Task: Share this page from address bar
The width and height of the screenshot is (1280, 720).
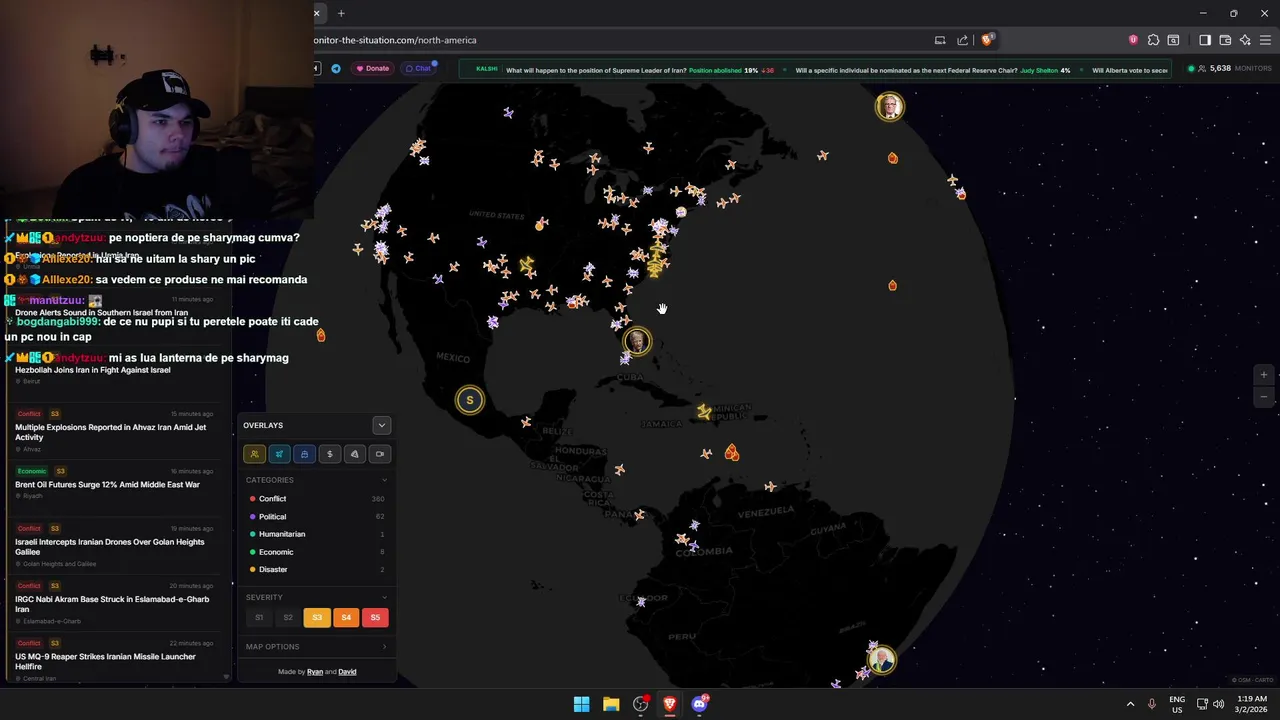Action: click(x=962, y=40)
